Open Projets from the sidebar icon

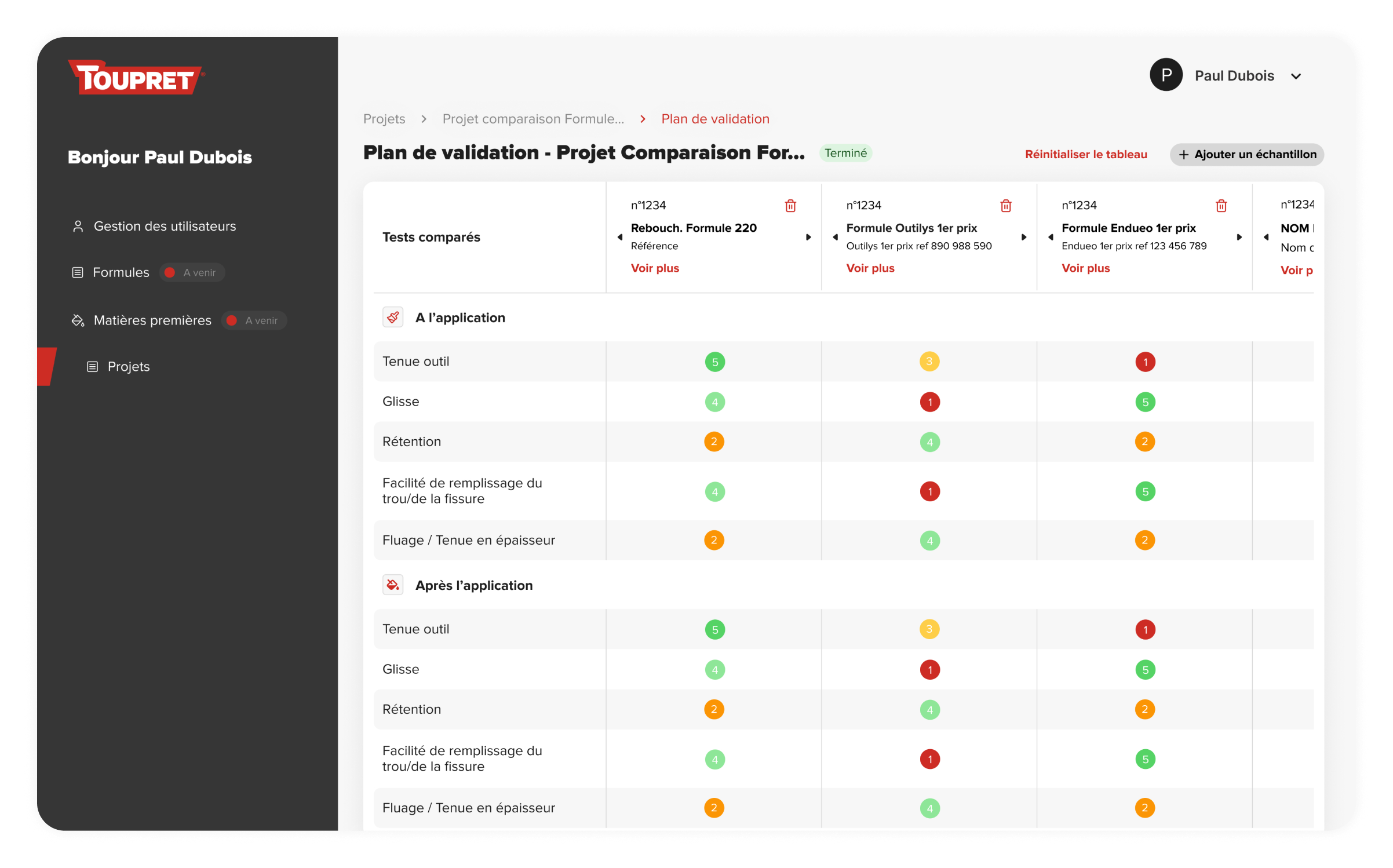click(x=92, y=366)
